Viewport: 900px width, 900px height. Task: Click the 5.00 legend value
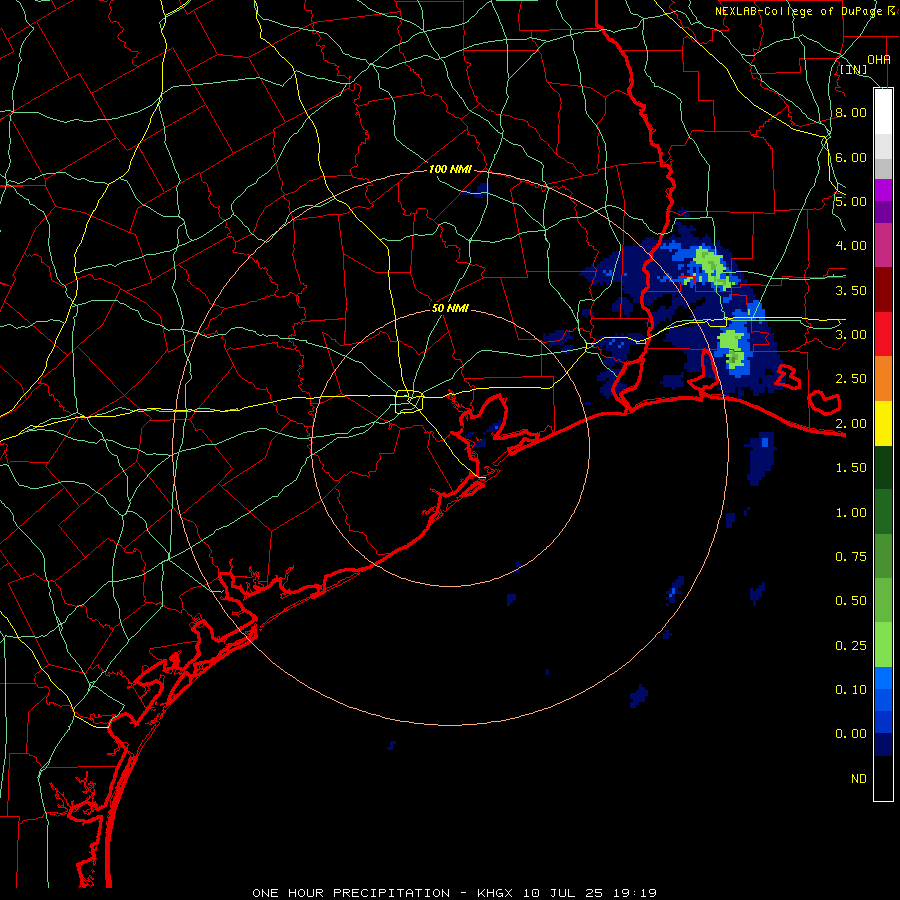[x=851, y=201]
